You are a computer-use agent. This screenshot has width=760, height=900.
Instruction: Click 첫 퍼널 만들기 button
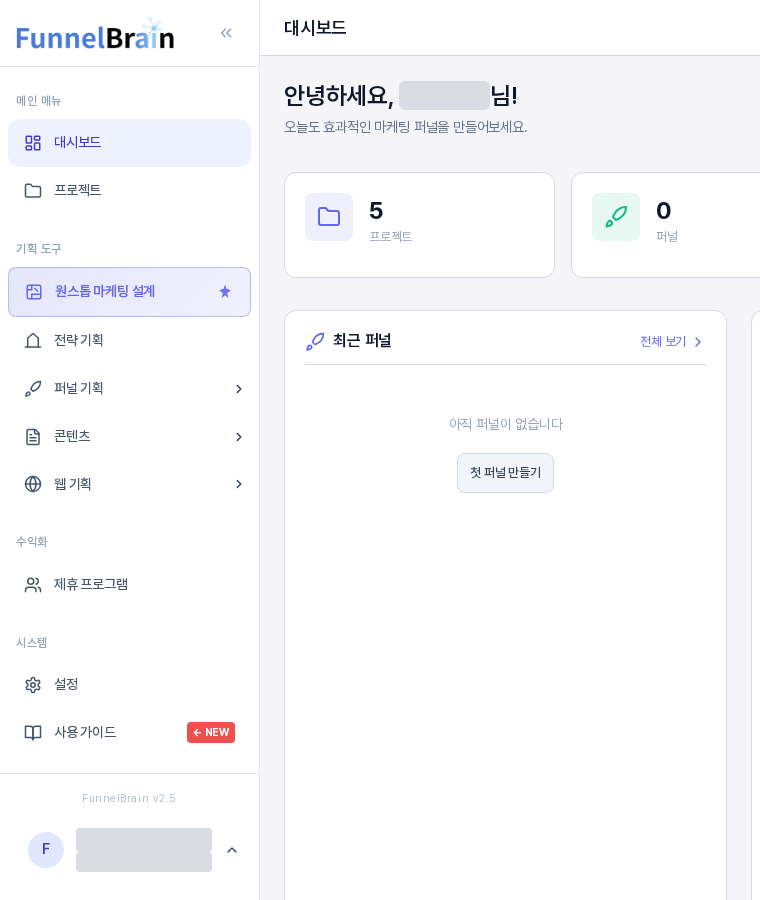505,473
